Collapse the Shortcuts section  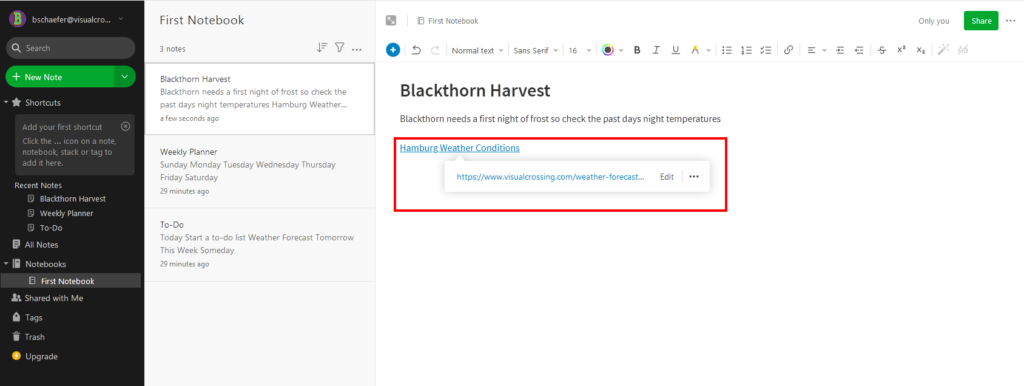(7, 103)
